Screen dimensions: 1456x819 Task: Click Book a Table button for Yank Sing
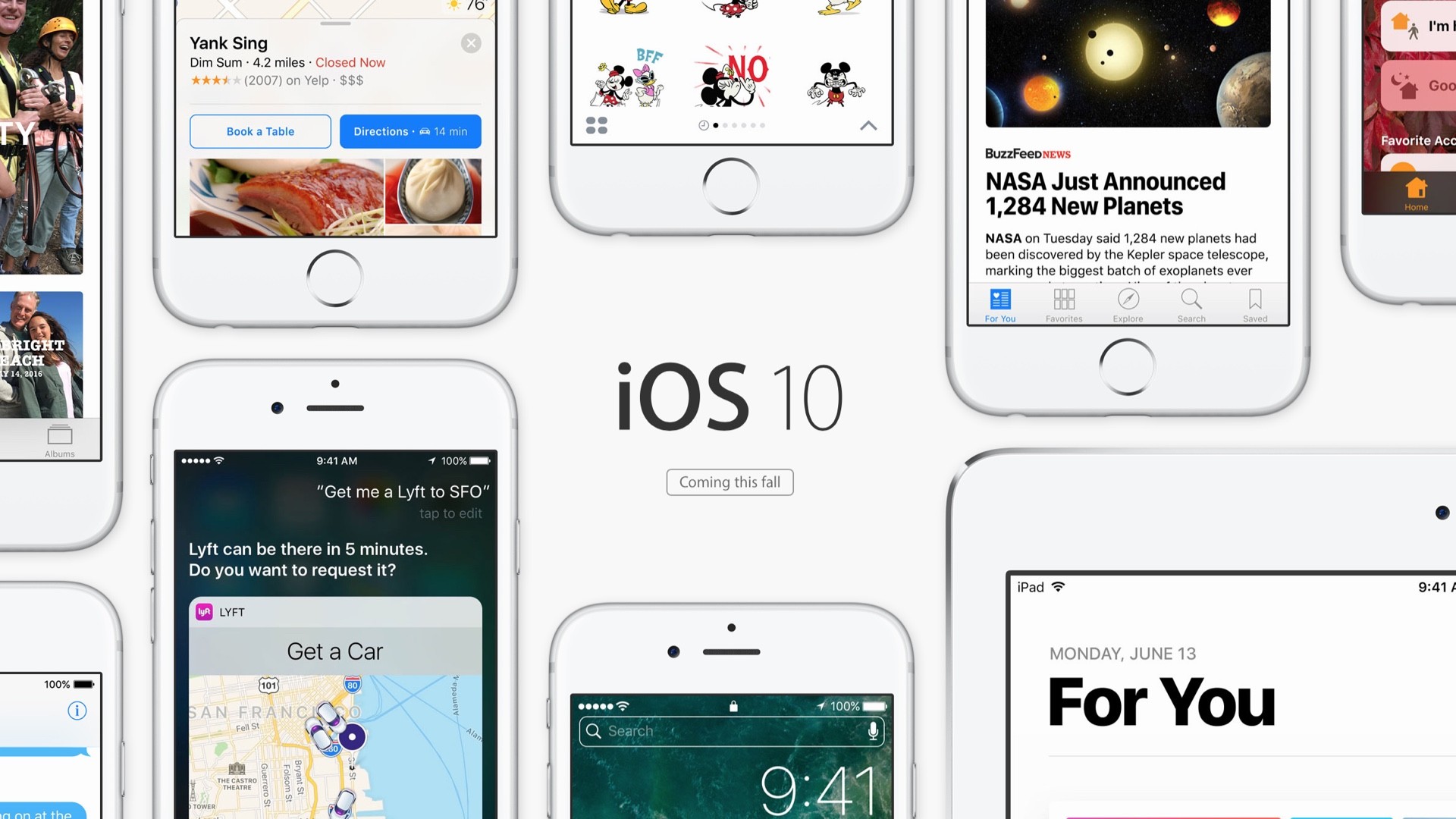point(260,131)
